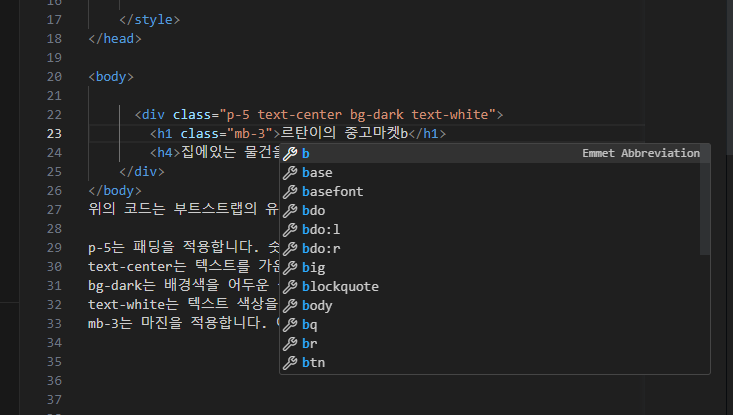
Task: Click the wrench icon beside 'bdo:r'
Action: coord(290,249)
